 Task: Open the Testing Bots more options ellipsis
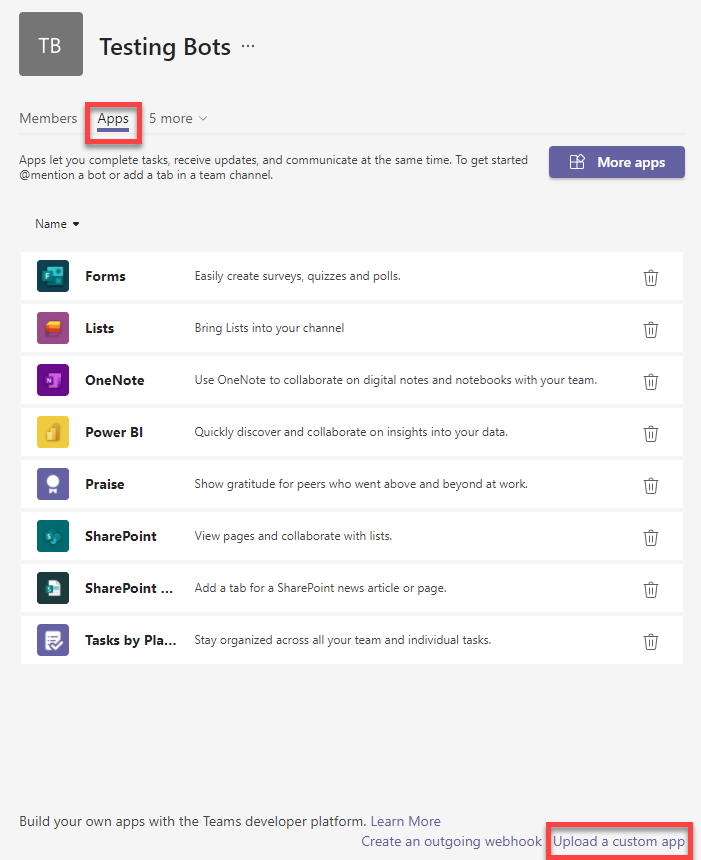(248, 46)
